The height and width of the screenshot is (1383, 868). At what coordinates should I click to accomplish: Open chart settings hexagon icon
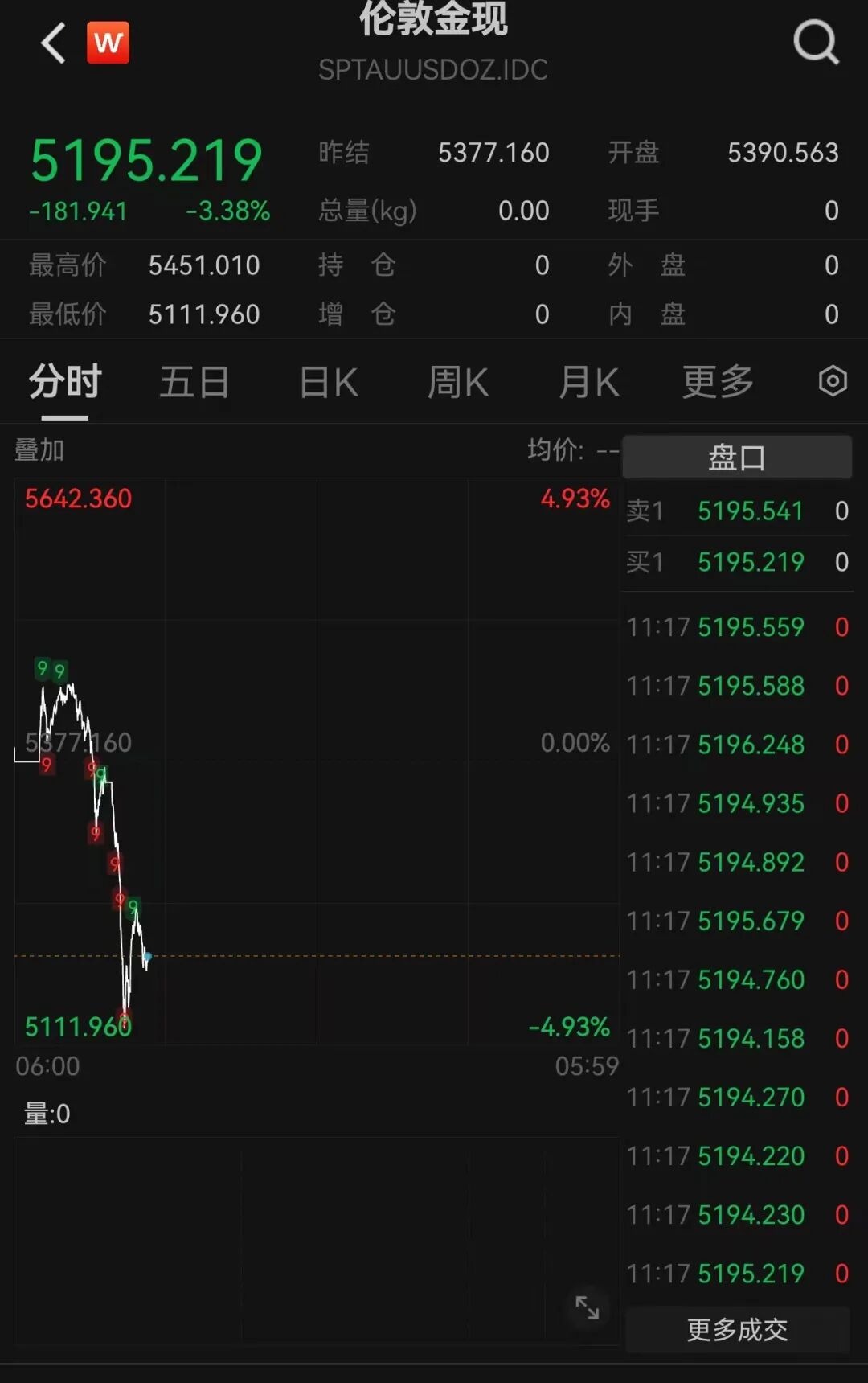(833, 380)
